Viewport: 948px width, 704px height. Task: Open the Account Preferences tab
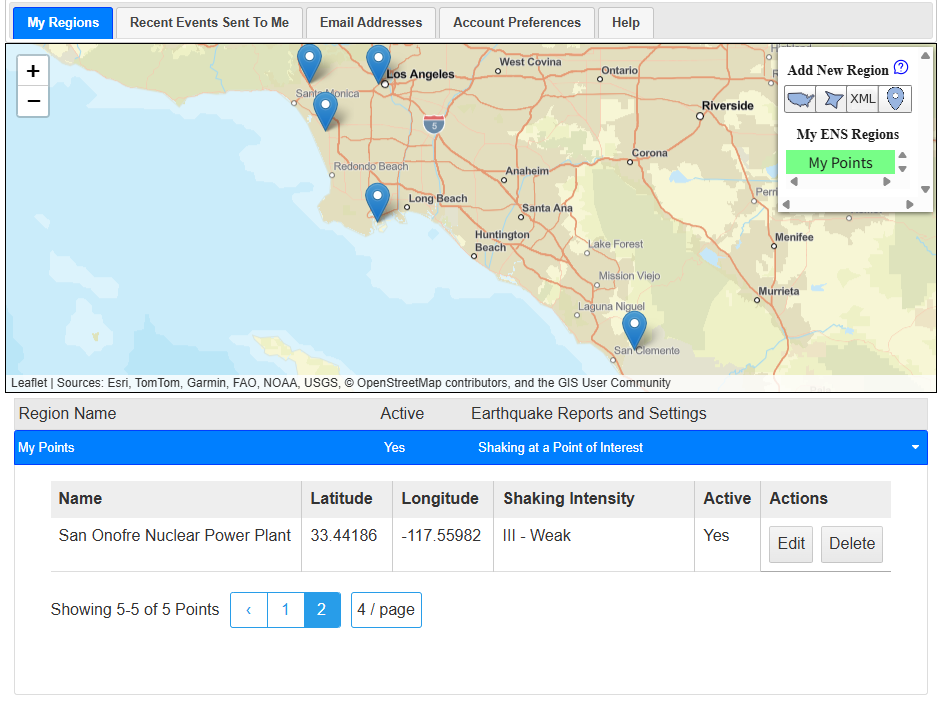(x=517, y=22)
